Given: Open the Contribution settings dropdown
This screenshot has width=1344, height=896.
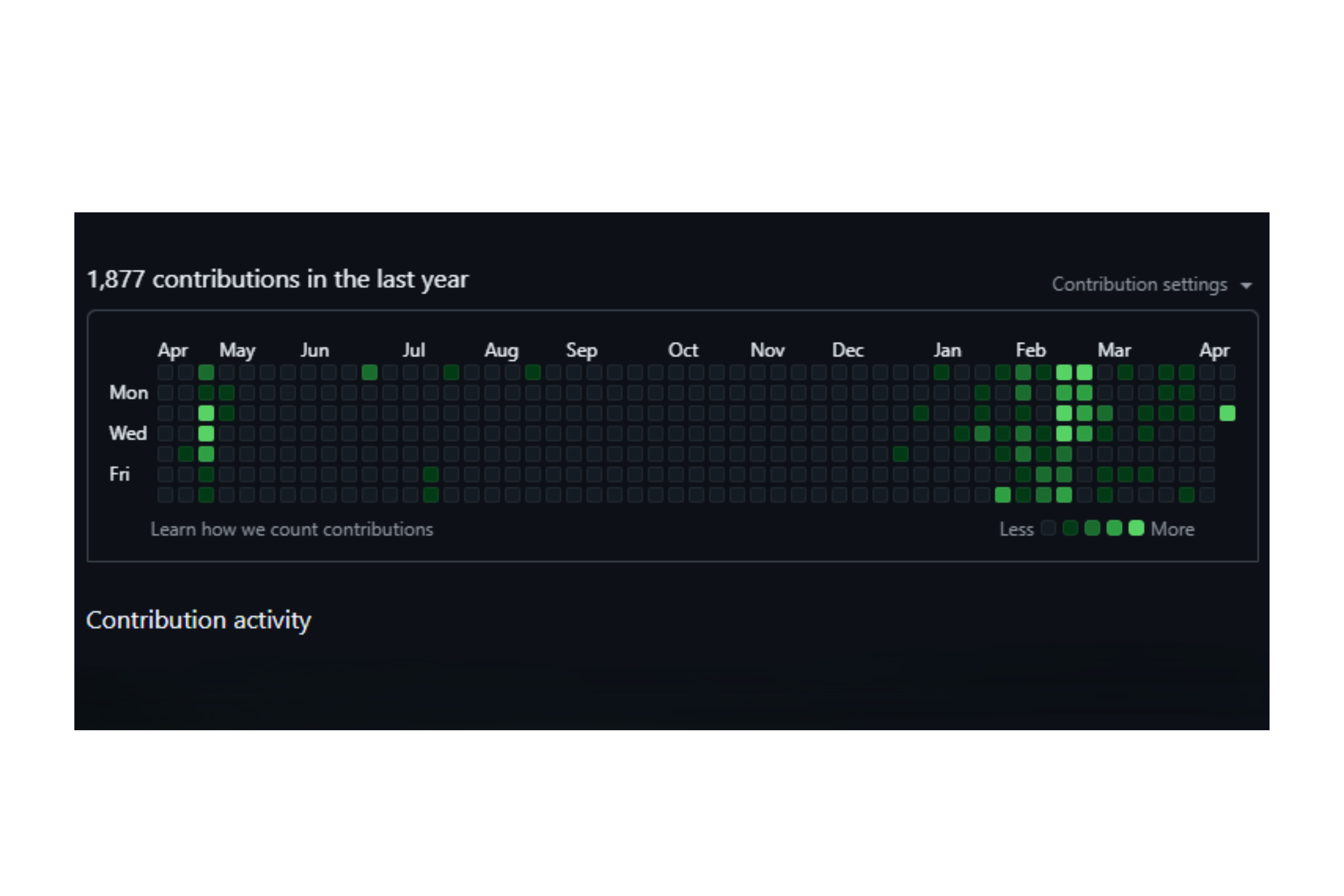Looking at the screenshot, I should pyautogui.click(x=1152, y=284).
